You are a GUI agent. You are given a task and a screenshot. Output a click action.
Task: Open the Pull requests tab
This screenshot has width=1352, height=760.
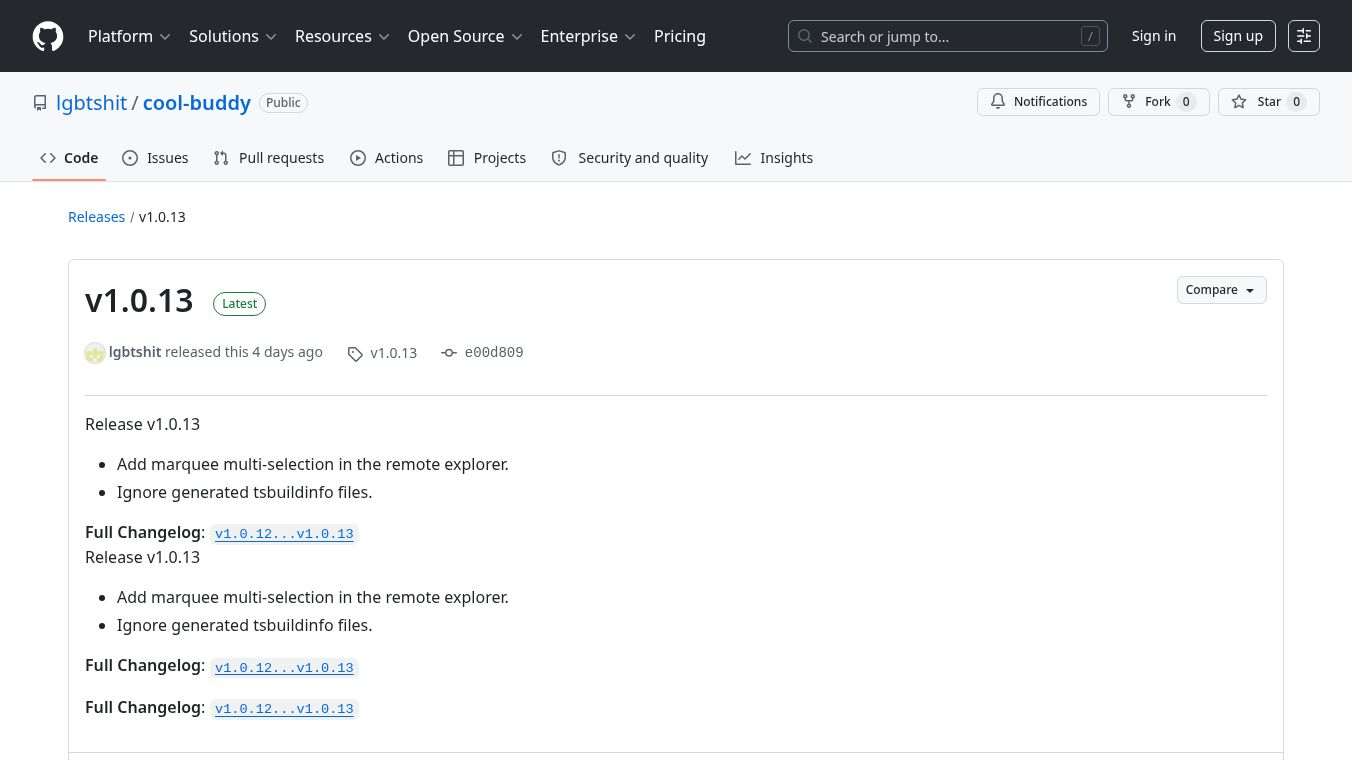(269, 158)
